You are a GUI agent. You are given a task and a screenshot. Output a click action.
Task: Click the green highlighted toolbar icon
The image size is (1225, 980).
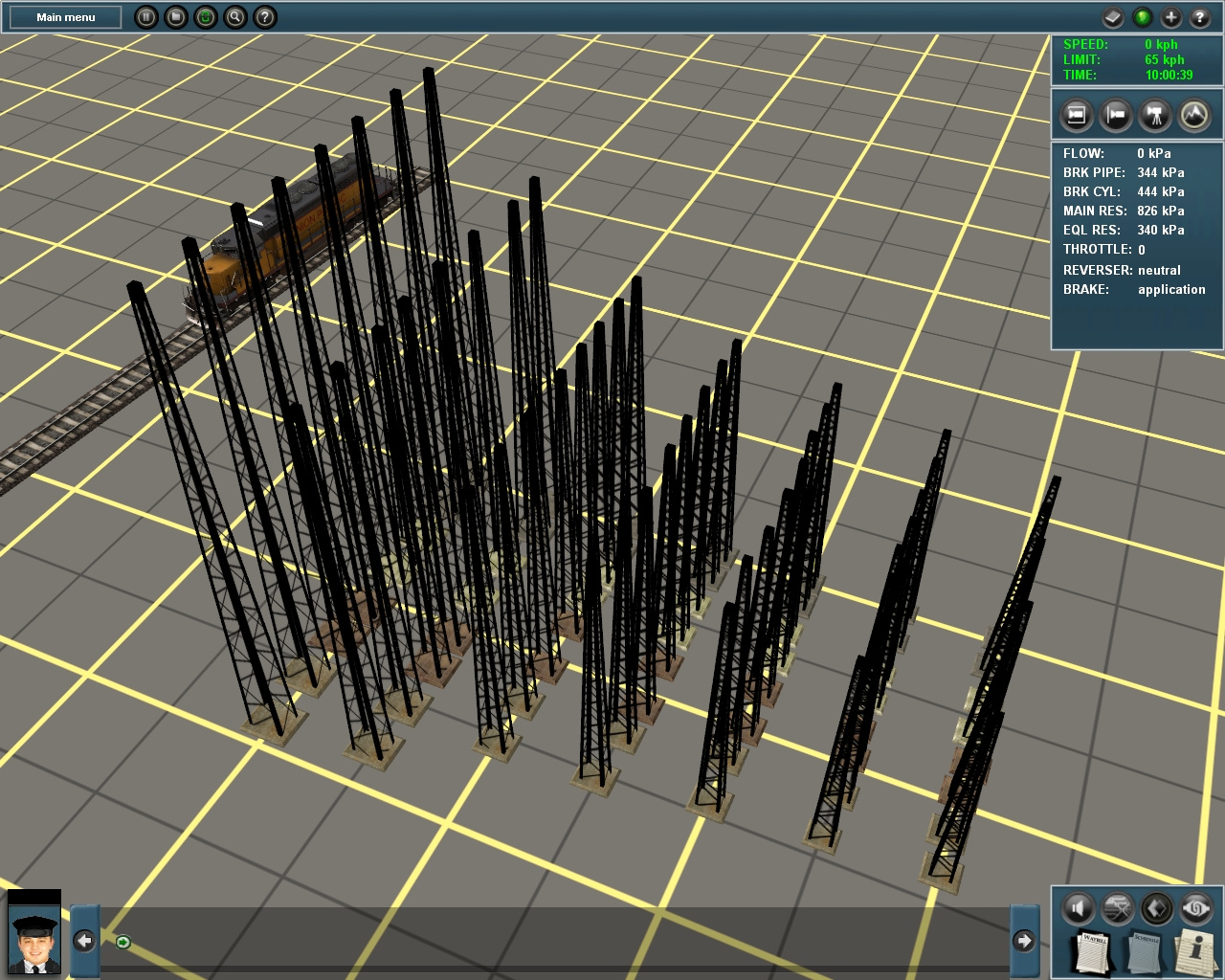(206, 17)
